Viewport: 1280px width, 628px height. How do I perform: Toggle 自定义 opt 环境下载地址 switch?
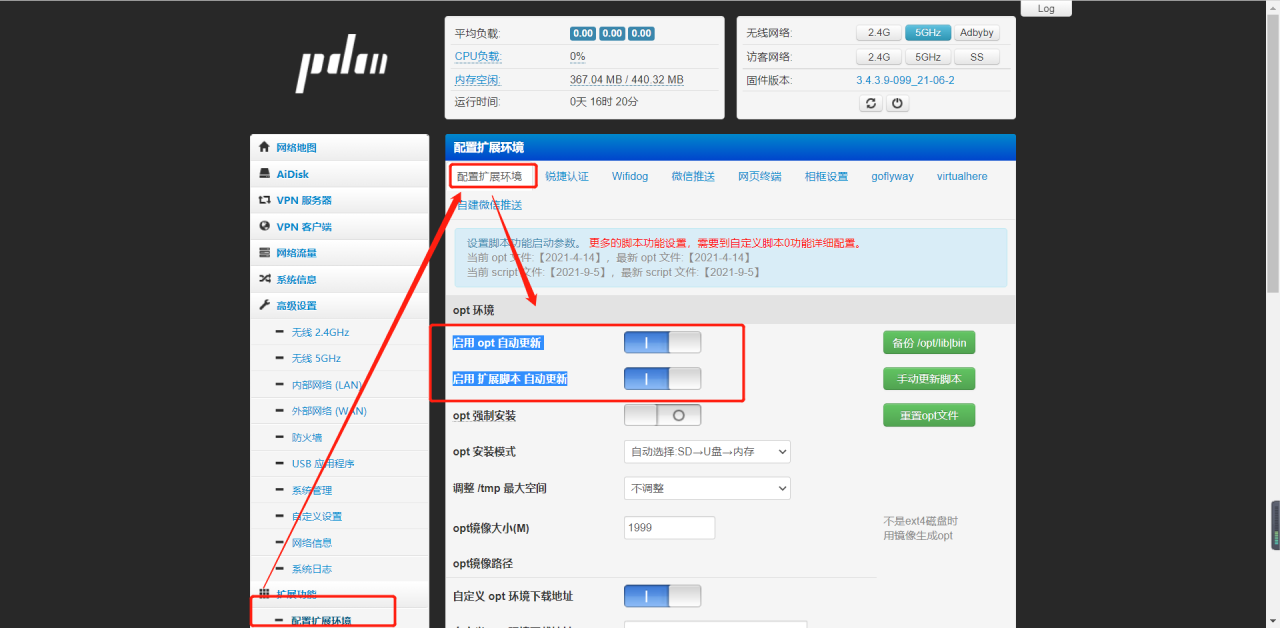coord(662,596)
